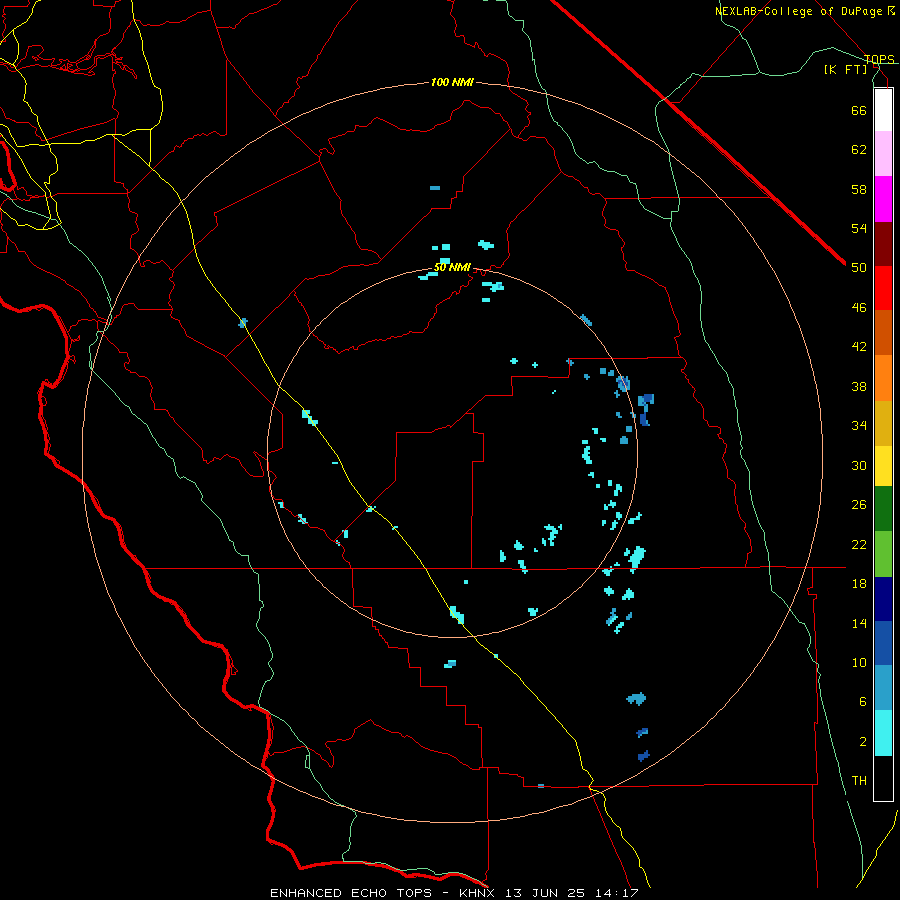Click the legend value '14'
The height and width of the screenshot is (900, 900).
point(859,623)
